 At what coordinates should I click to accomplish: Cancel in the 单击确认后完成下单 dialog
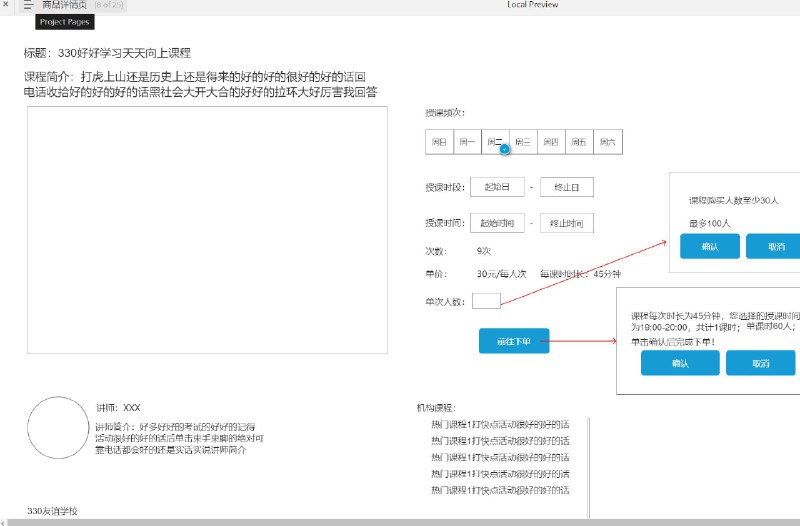(760, 363)
